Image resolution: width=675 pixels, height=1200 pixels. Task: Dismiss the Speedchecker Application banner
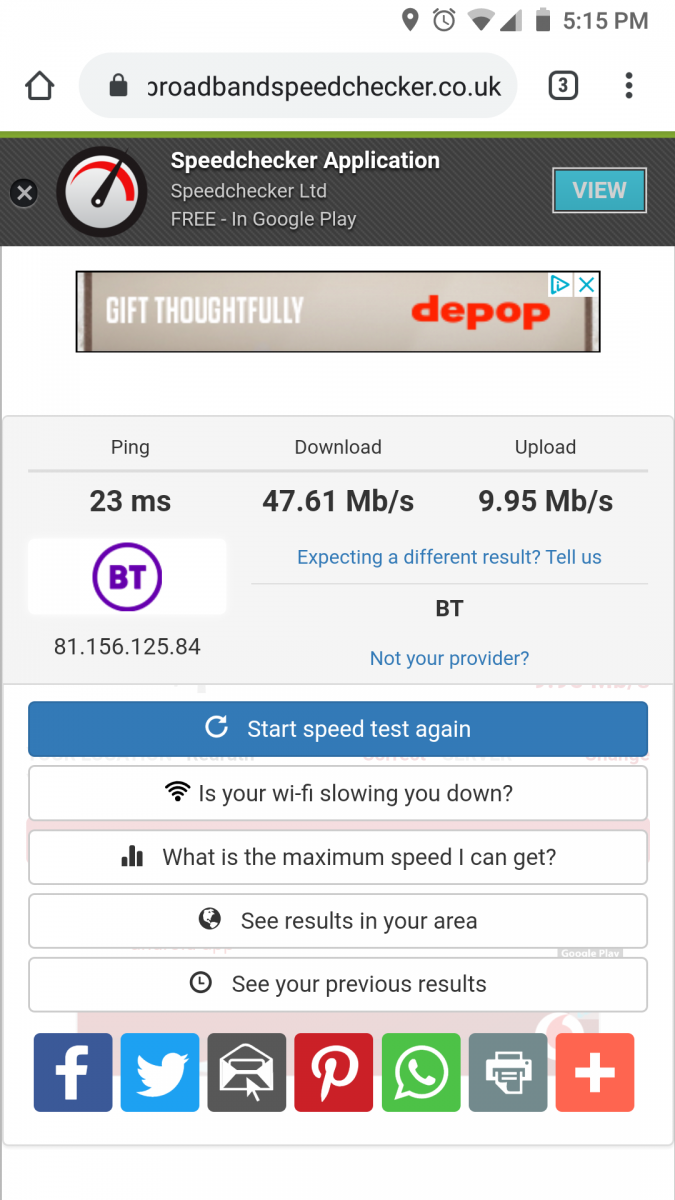point(24,192)
